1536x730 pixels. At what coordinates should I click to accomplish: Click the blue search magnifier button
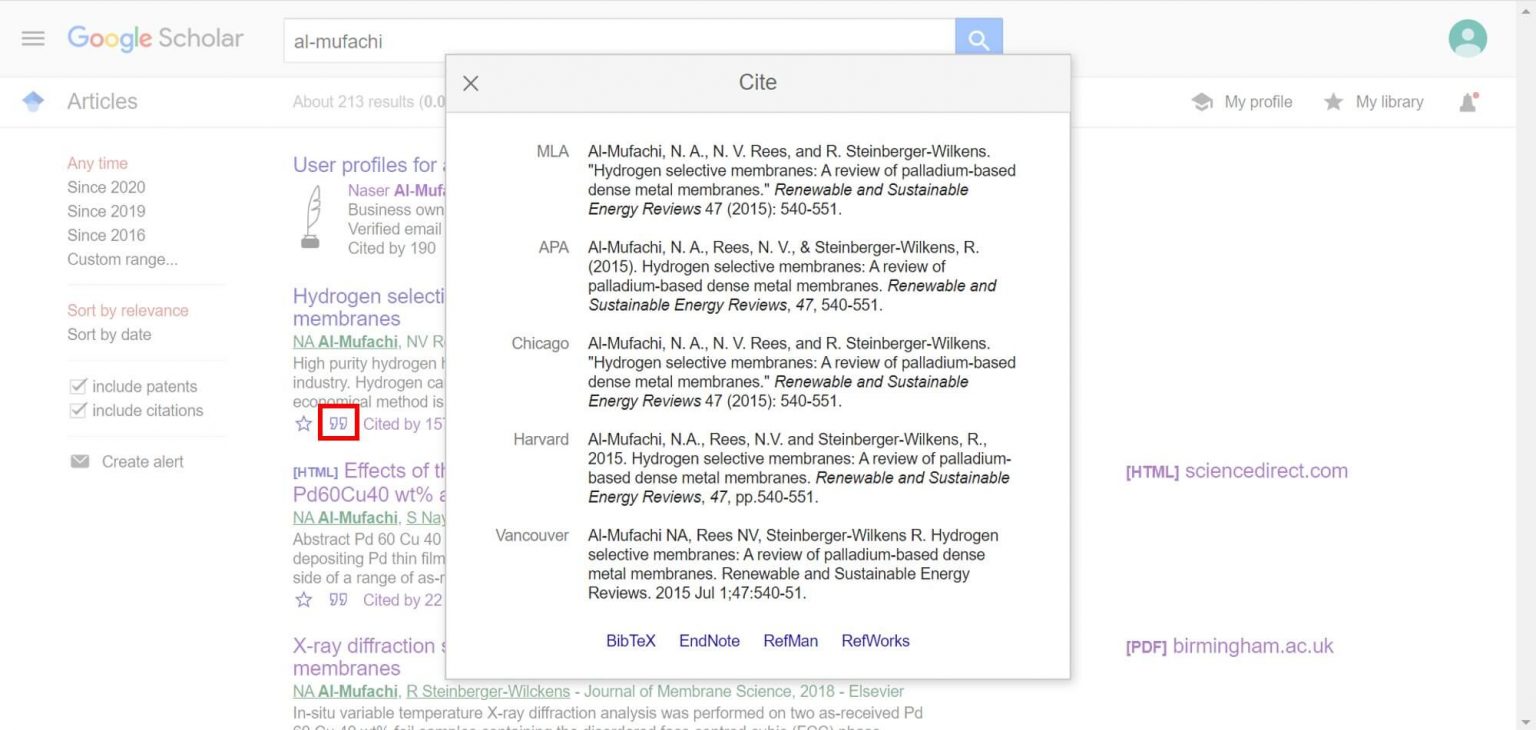coord(978,40)
